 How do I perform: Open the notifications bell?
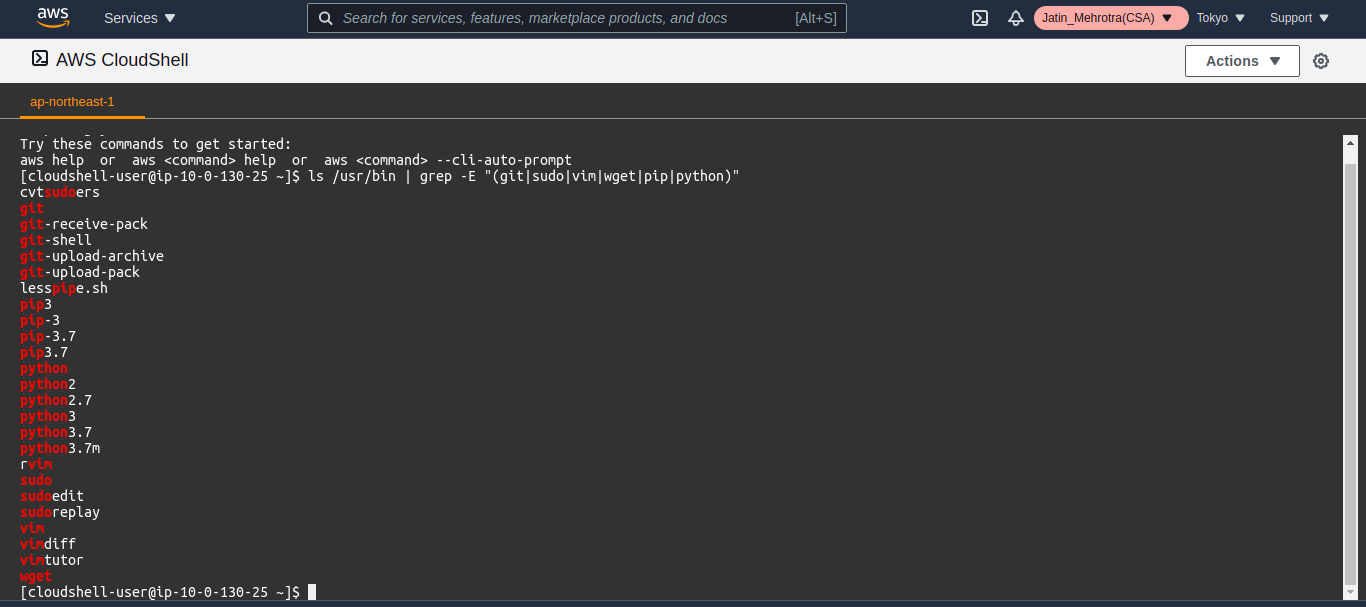1016,18
